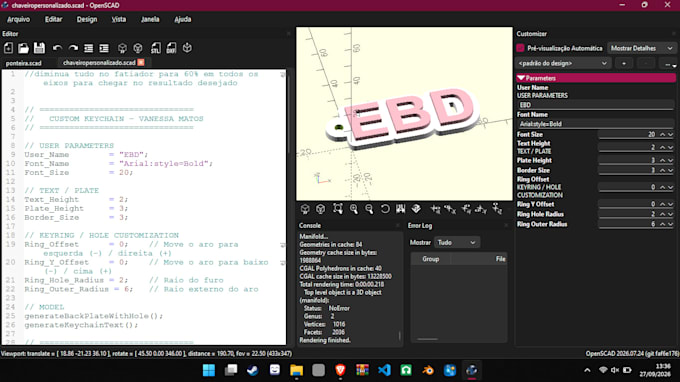Click the Render icon in the editor toolbar

(138, 48)
